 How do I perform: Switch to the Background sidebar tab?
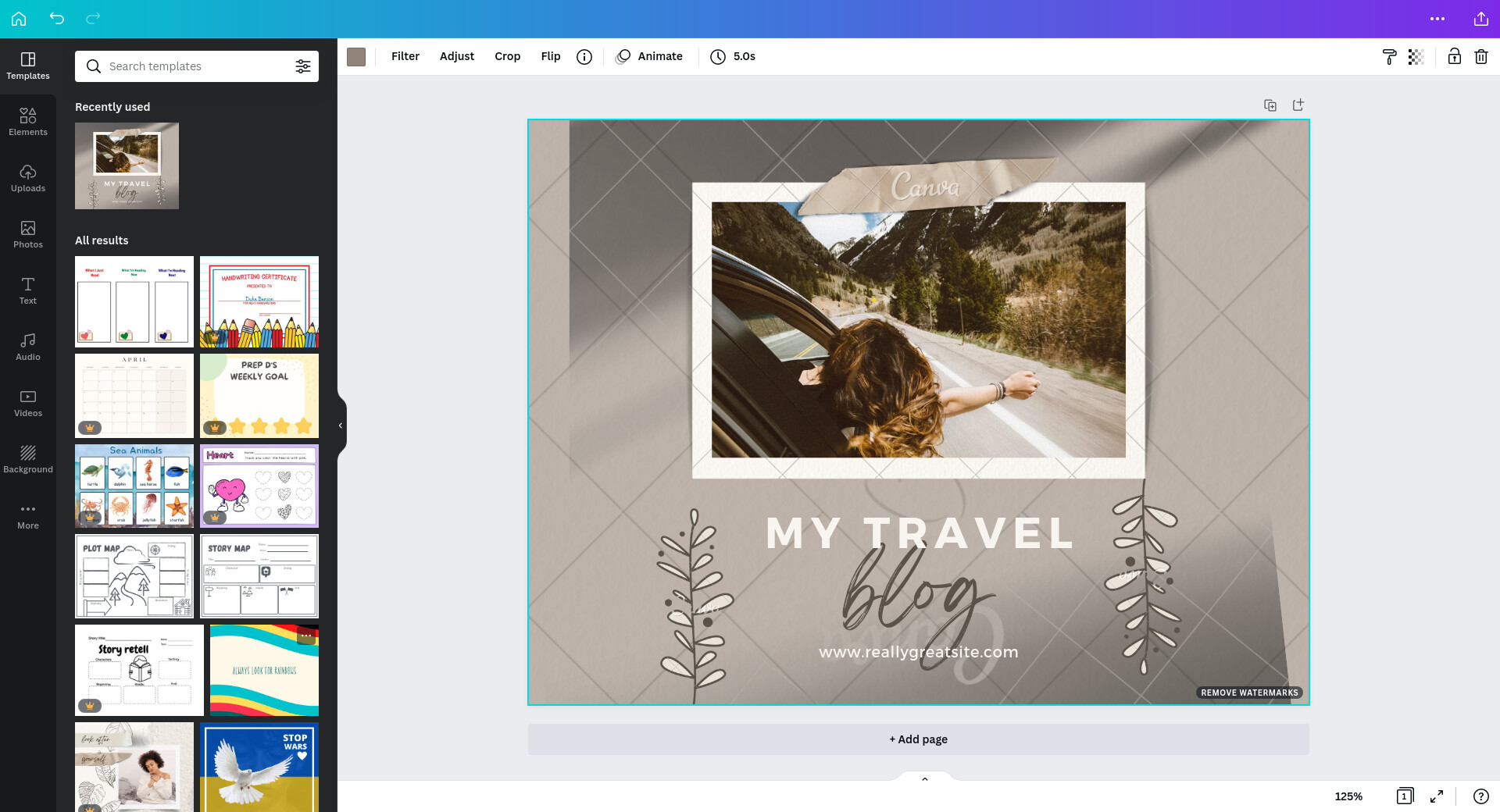28,459
